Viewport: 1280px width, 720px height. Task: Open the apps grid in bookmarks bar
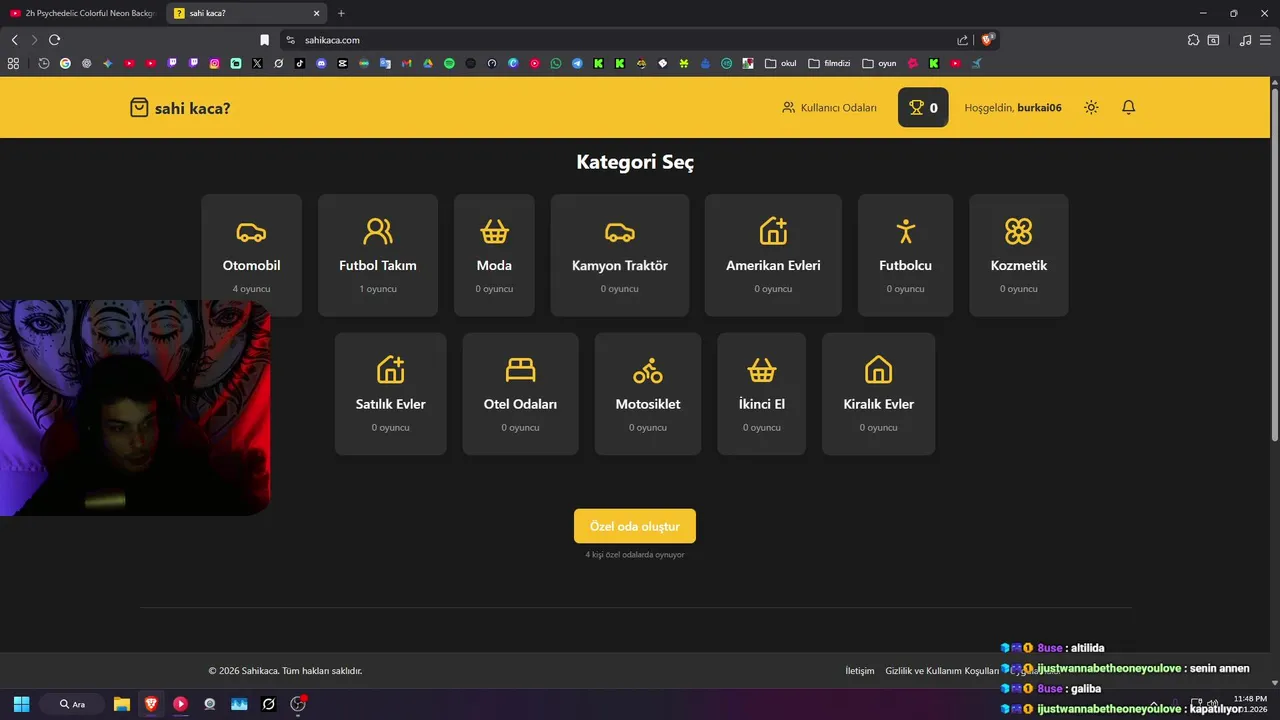point(13,63)
